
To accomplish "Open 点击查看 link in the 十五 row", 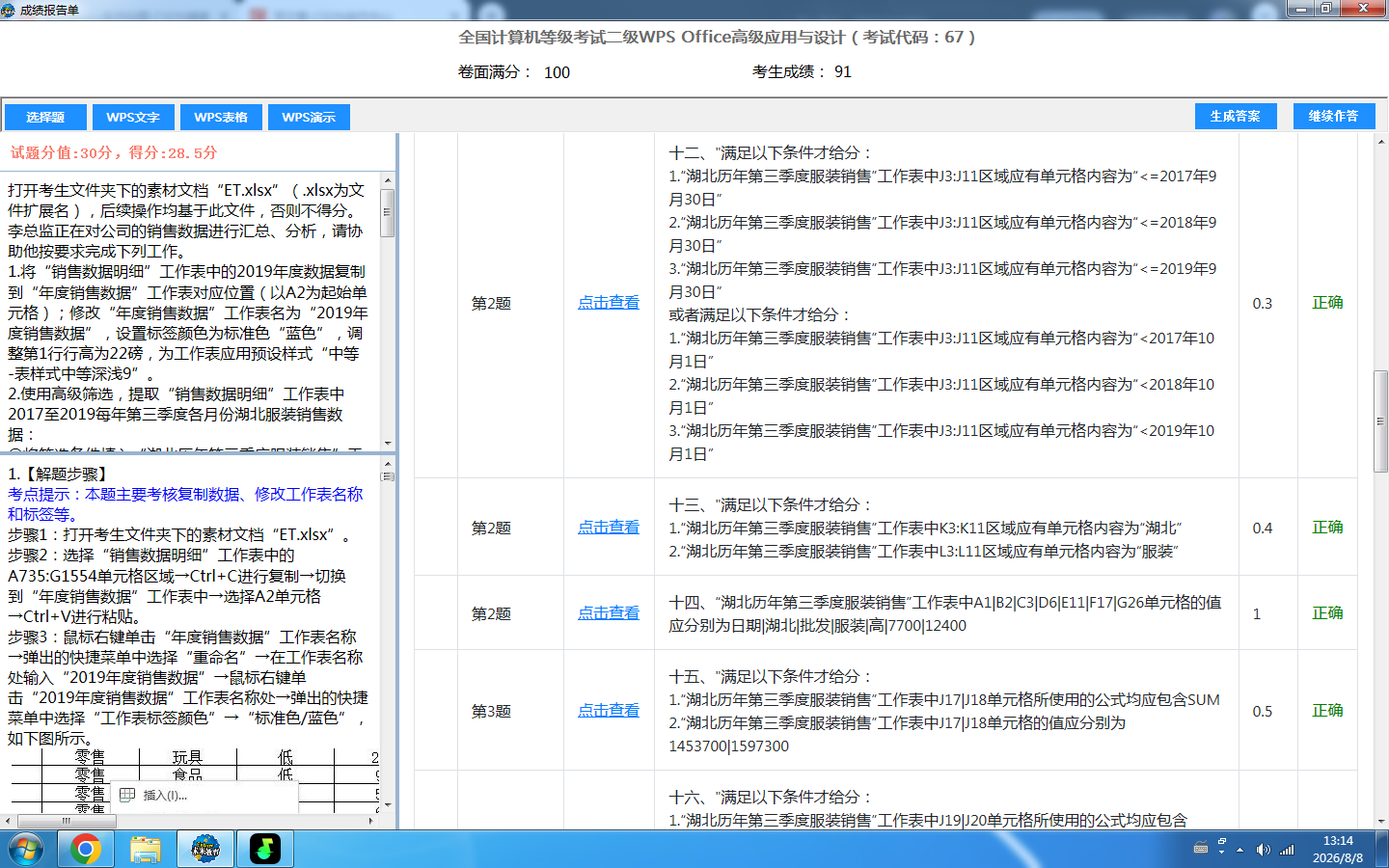I will click(609, 711).
